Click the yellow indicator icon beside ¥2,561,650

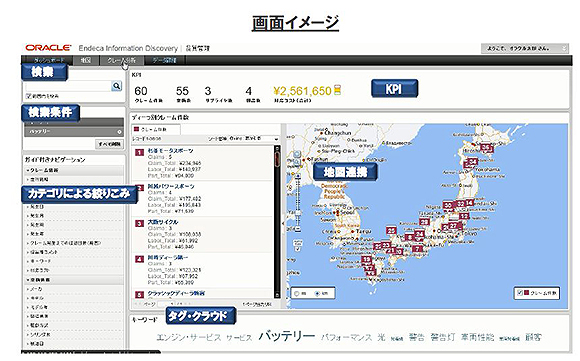tap(337, 90)
